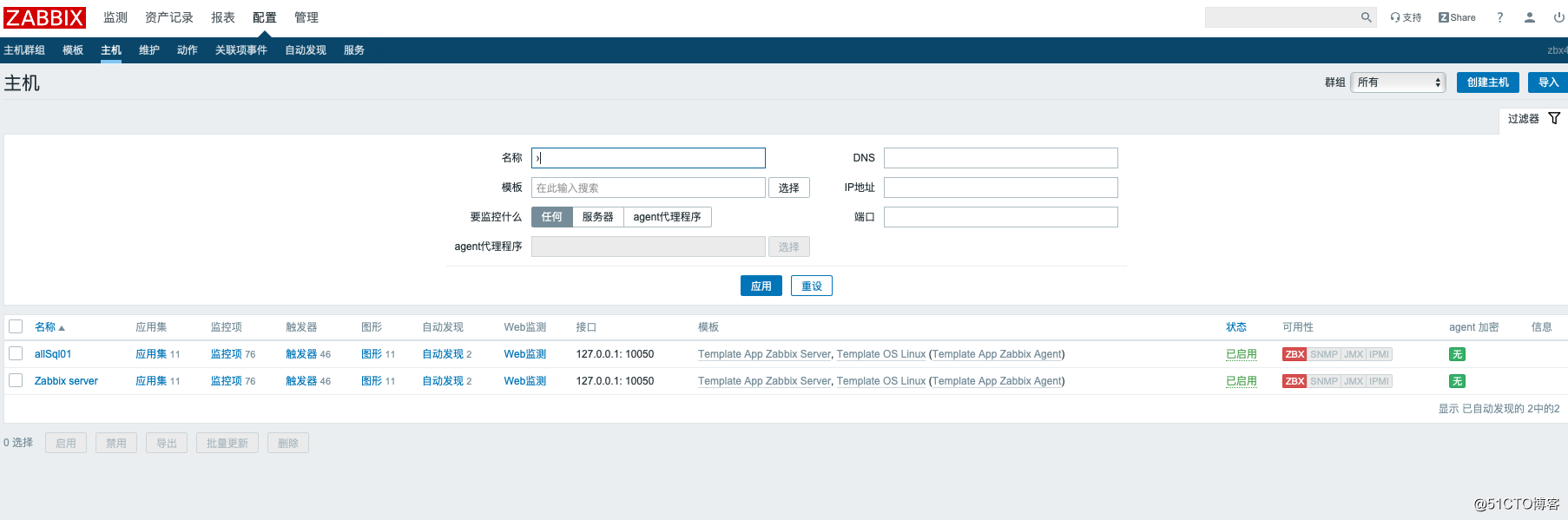Screen dimensions: 1568x520
Task: Toggle the filter funnel icon
Action: [1554, 118]
